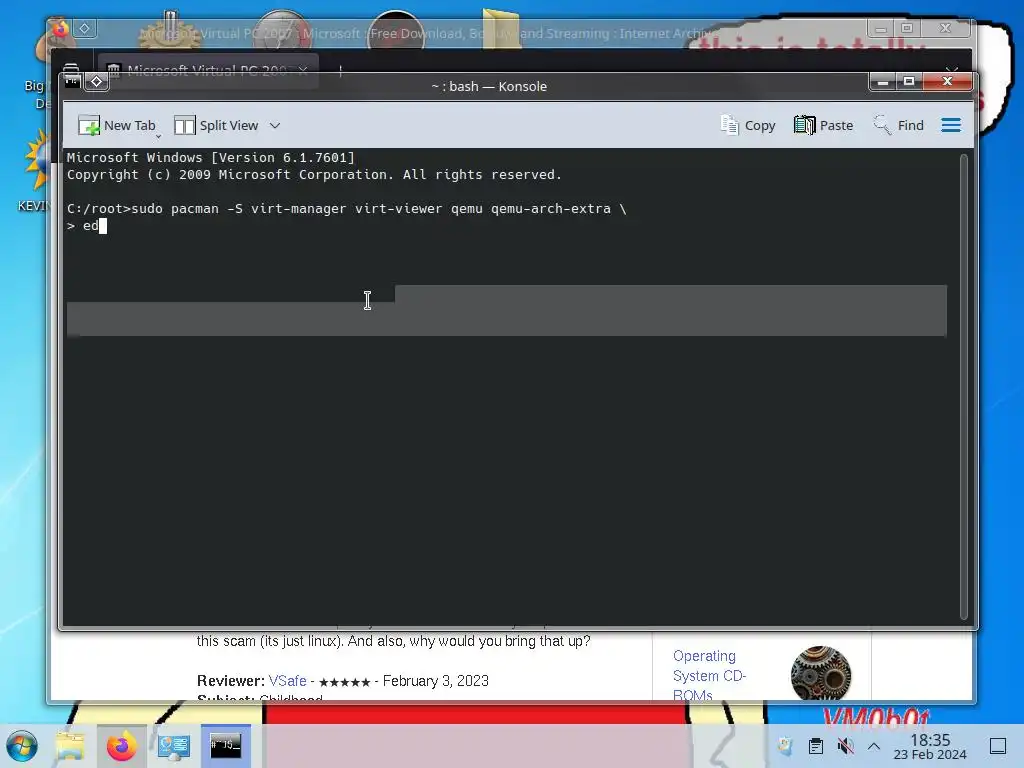This screenshot has width=1024, height=768.
Task: Open the system settings taskbar icon
Action: point(174,746)
